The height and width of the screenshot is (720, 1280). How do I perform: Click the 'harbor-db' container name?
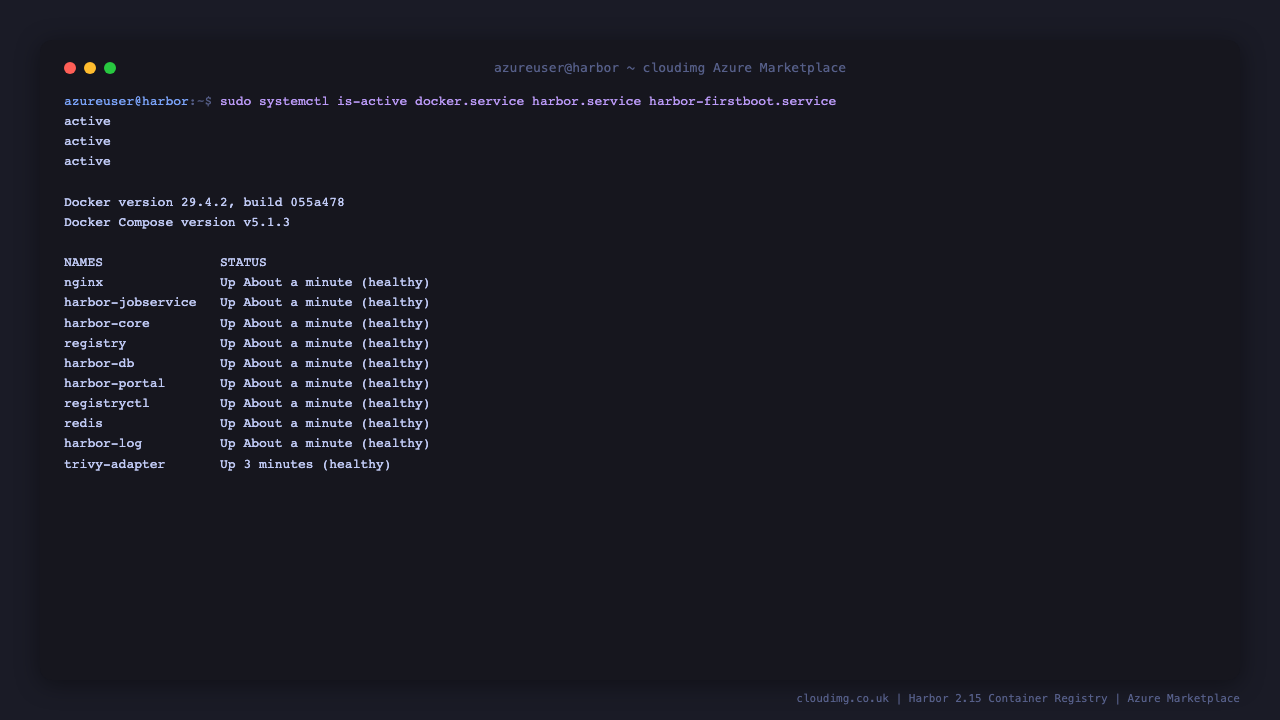(x=99, y=363)
